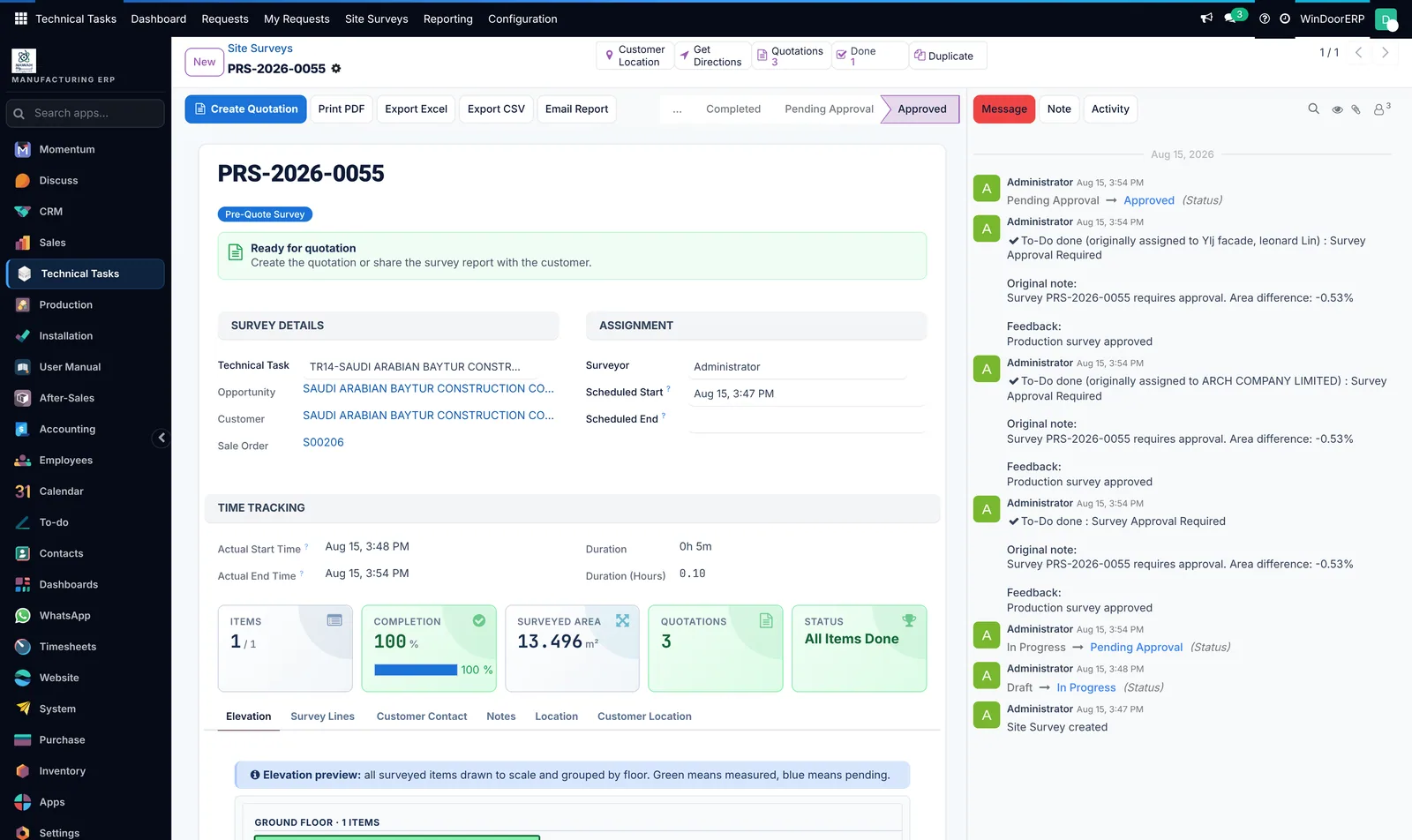The width and height of the screenshot is (1412, 840).
Task: Click the Export CSV button
Action: tap(496, 109)
